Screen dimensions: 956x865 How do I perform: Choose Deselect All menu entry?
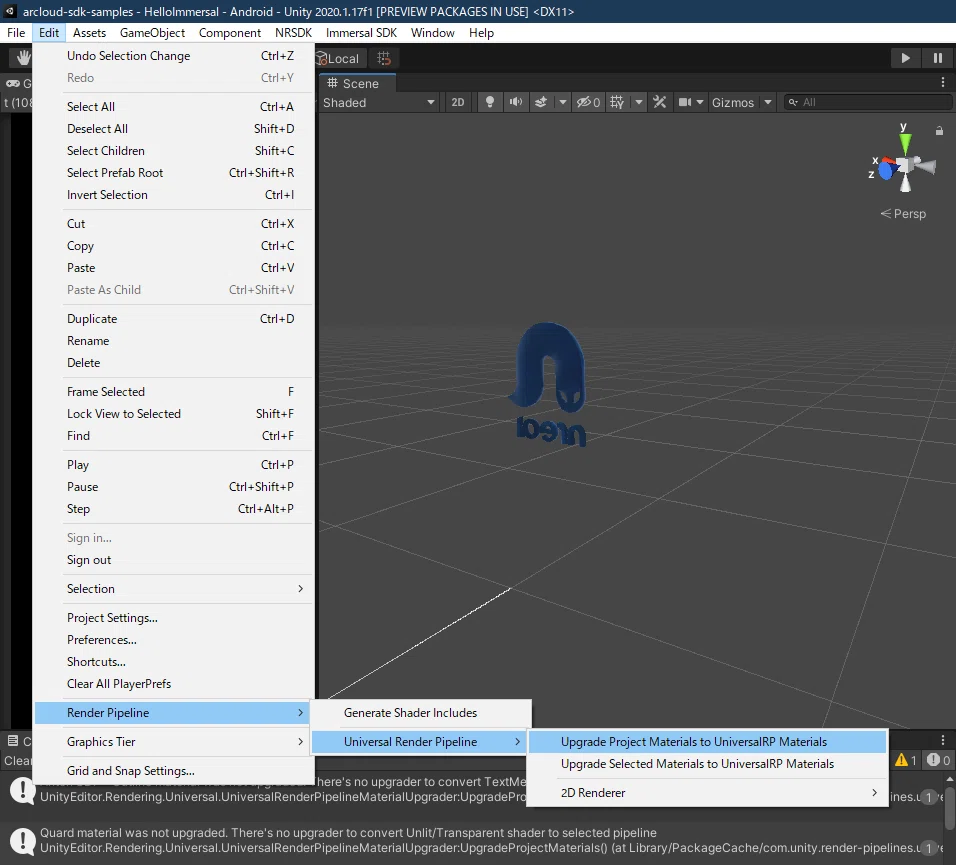[174, 129]
